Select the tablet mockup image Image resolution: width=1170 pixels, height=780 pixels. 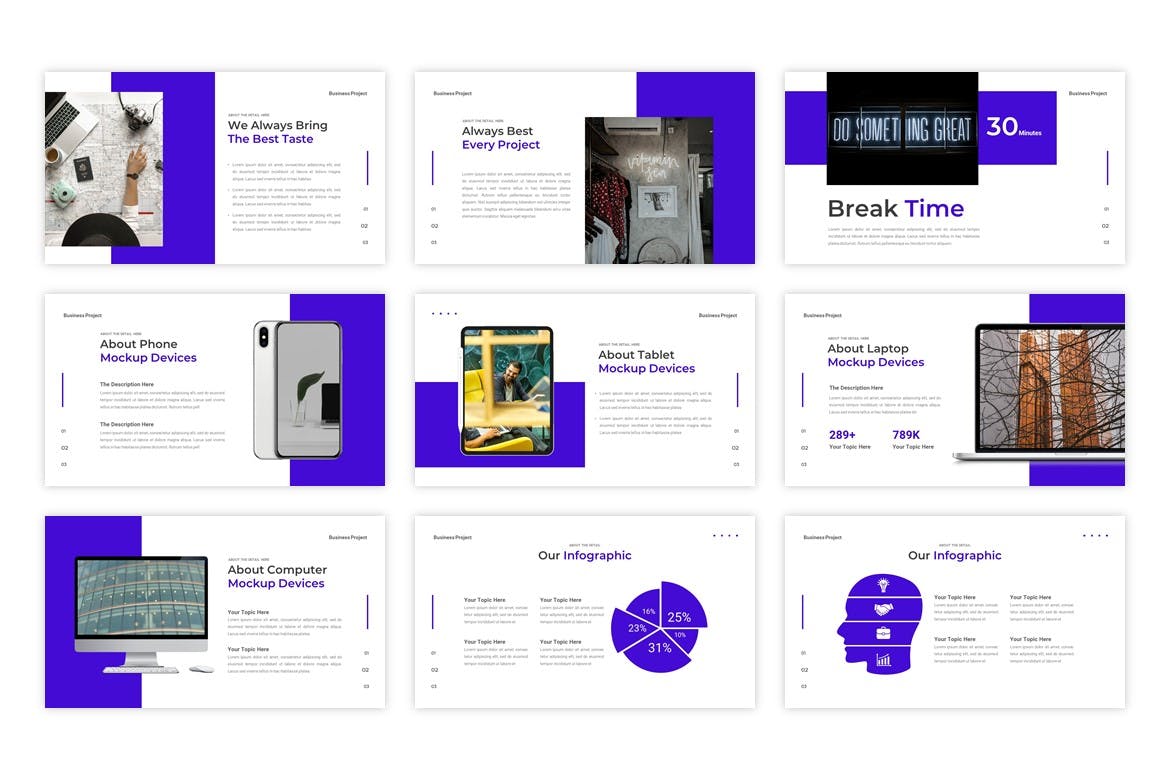coord(507,390)
